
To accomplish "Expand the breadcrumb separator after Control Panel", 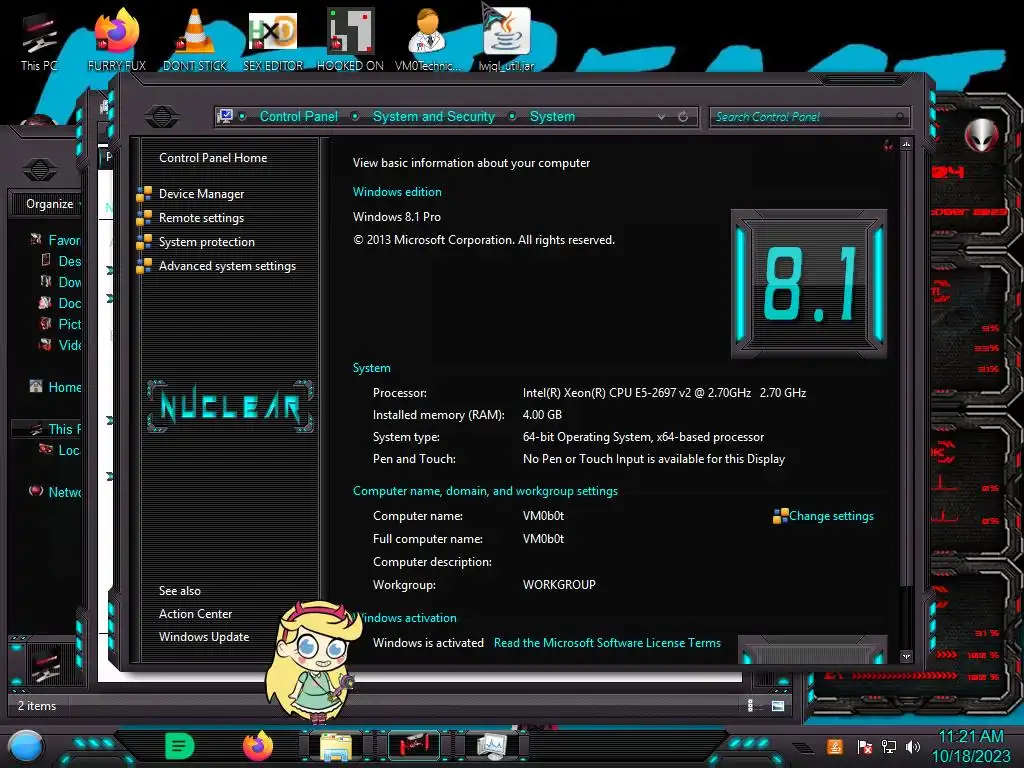I will tap(355, 117).
